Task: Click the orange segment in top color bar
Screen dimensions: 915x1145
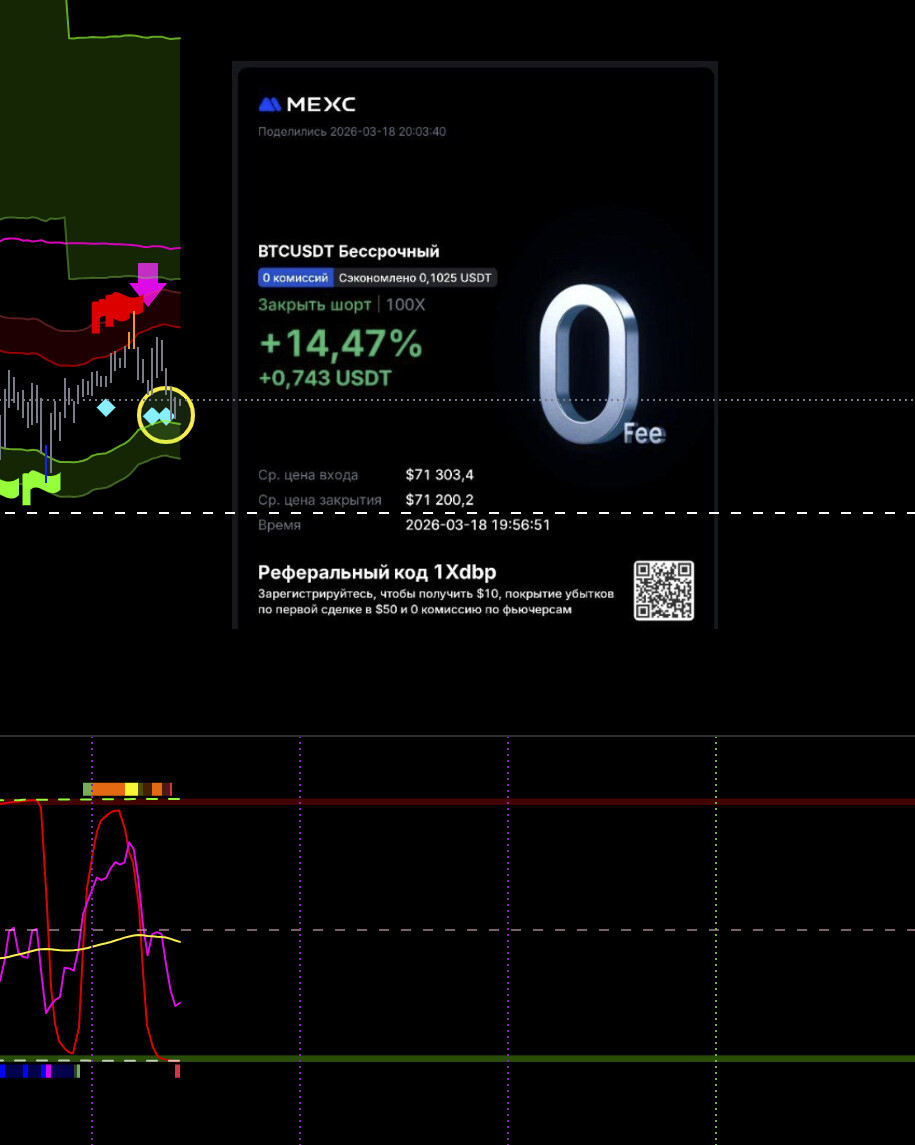Action: [108, 789]
